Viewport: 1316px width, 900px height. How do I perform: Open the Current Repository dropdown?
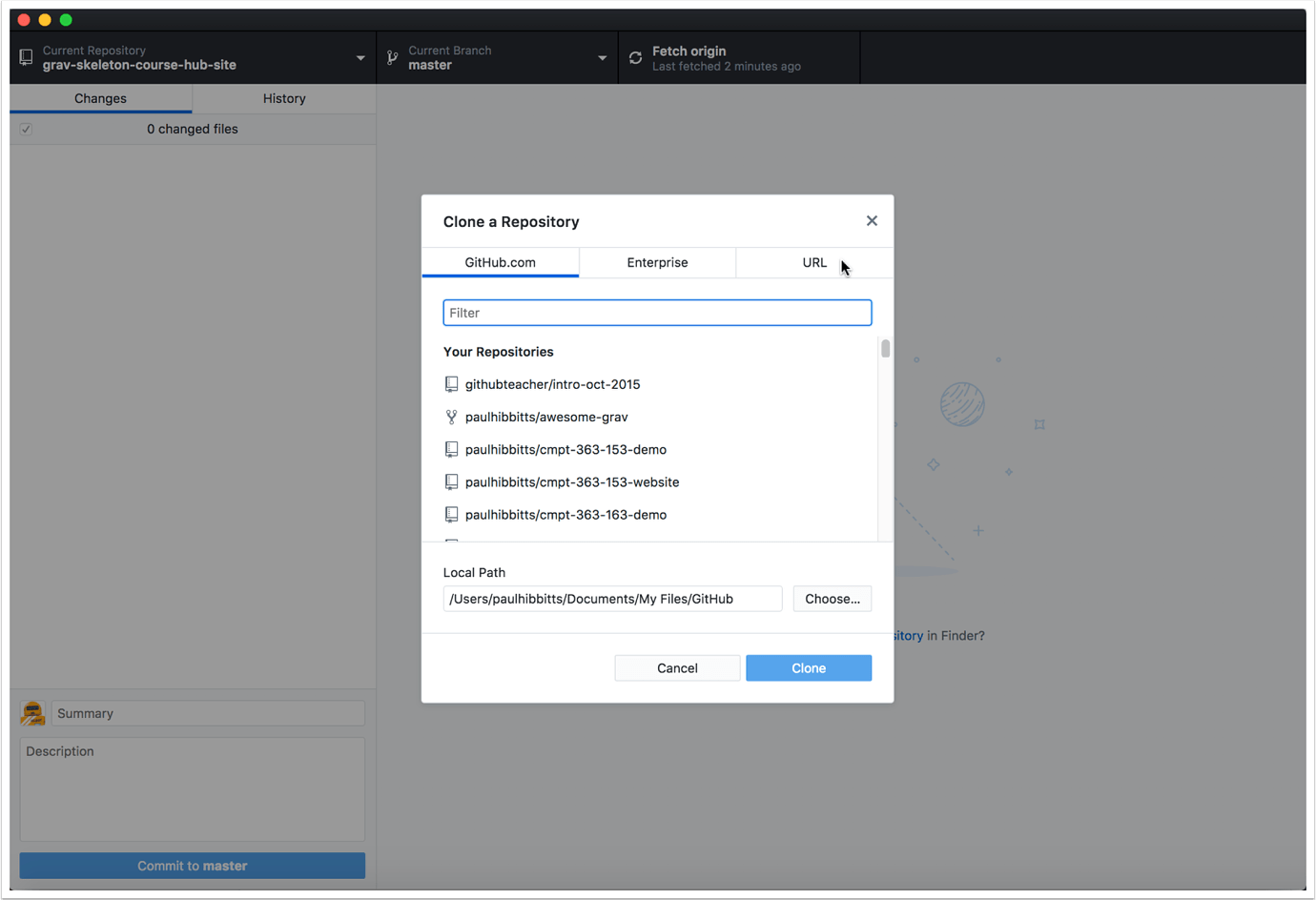pyautogui.click(x=360, y=57)
